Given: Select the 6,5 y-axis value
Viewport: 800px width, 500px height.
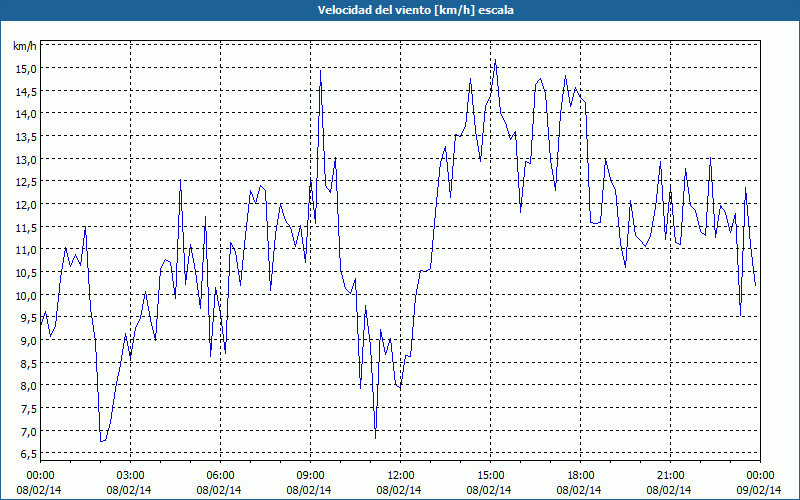Looking at the screenshot, I should click(x=28, y=454).
